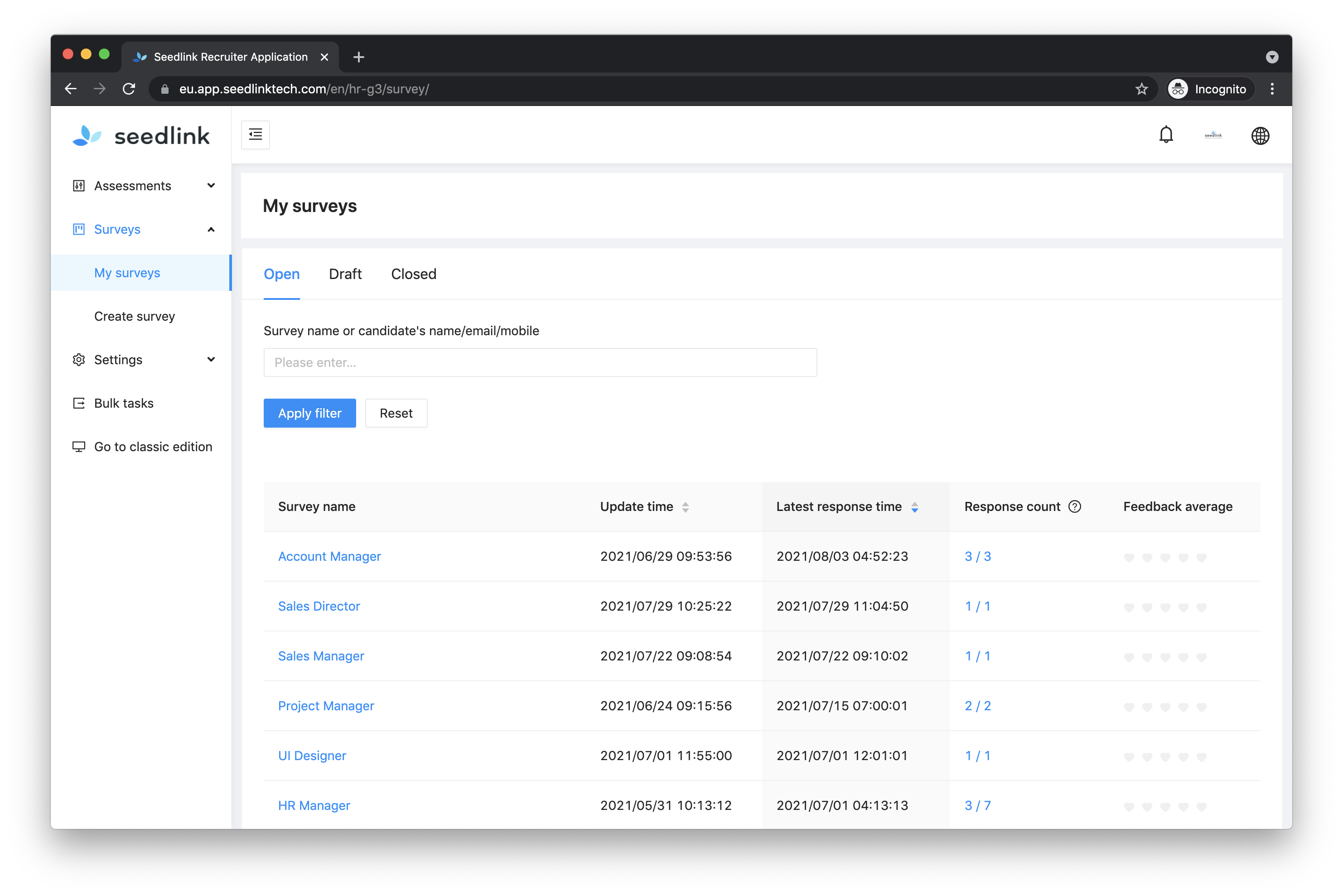Click the Seedlink logo
The width and height of the screenshot is (1343, 896).
[141, 135]
